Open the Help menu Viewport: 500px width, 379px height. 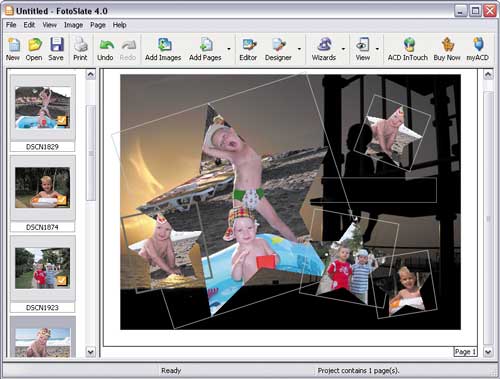119,25
